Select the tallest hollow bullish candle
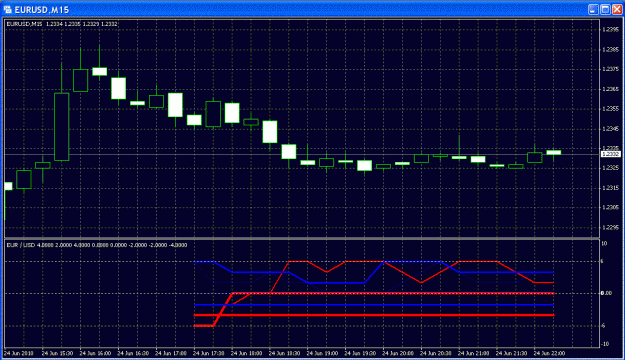This screenshot has height=360, width=625. click(x=61, y=127)
